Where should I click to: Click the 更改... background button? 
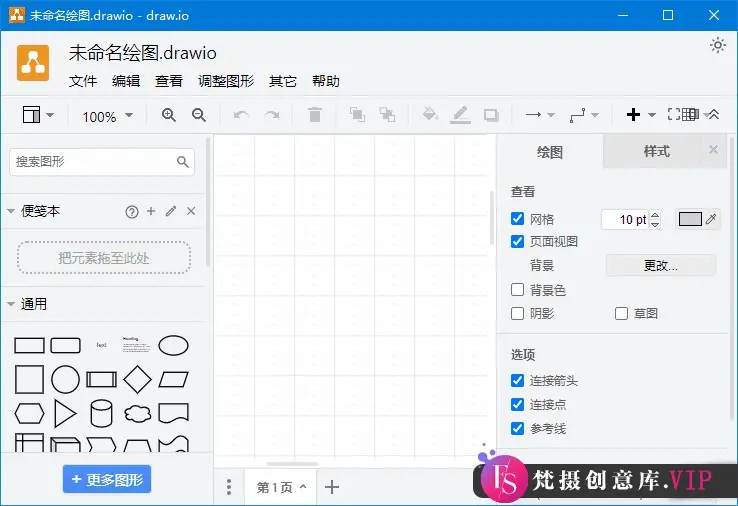coord(660,265)
